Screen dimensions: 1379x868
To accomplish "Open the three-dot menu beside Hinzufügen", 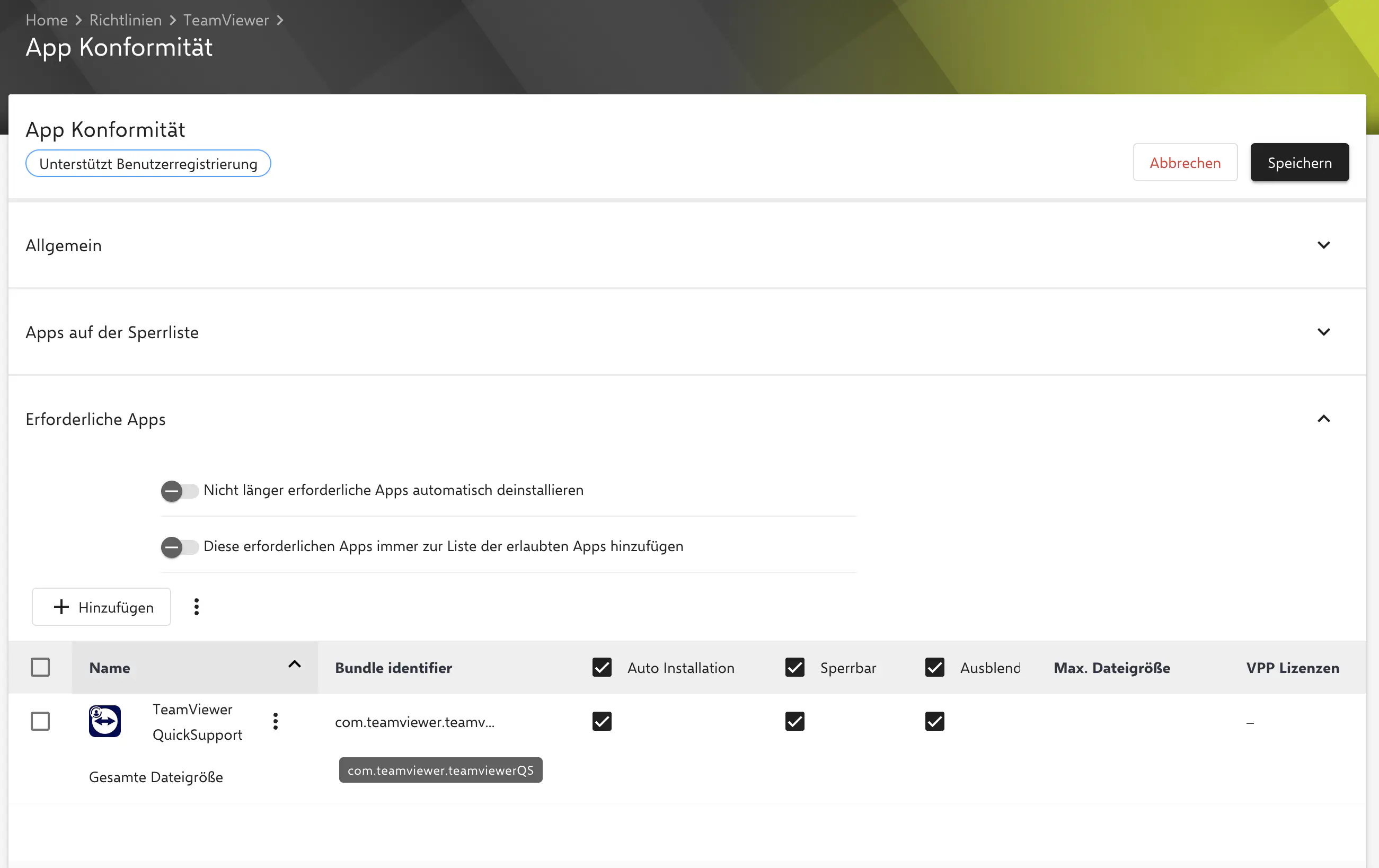I will pyautogui.click(x=197, y=606).
